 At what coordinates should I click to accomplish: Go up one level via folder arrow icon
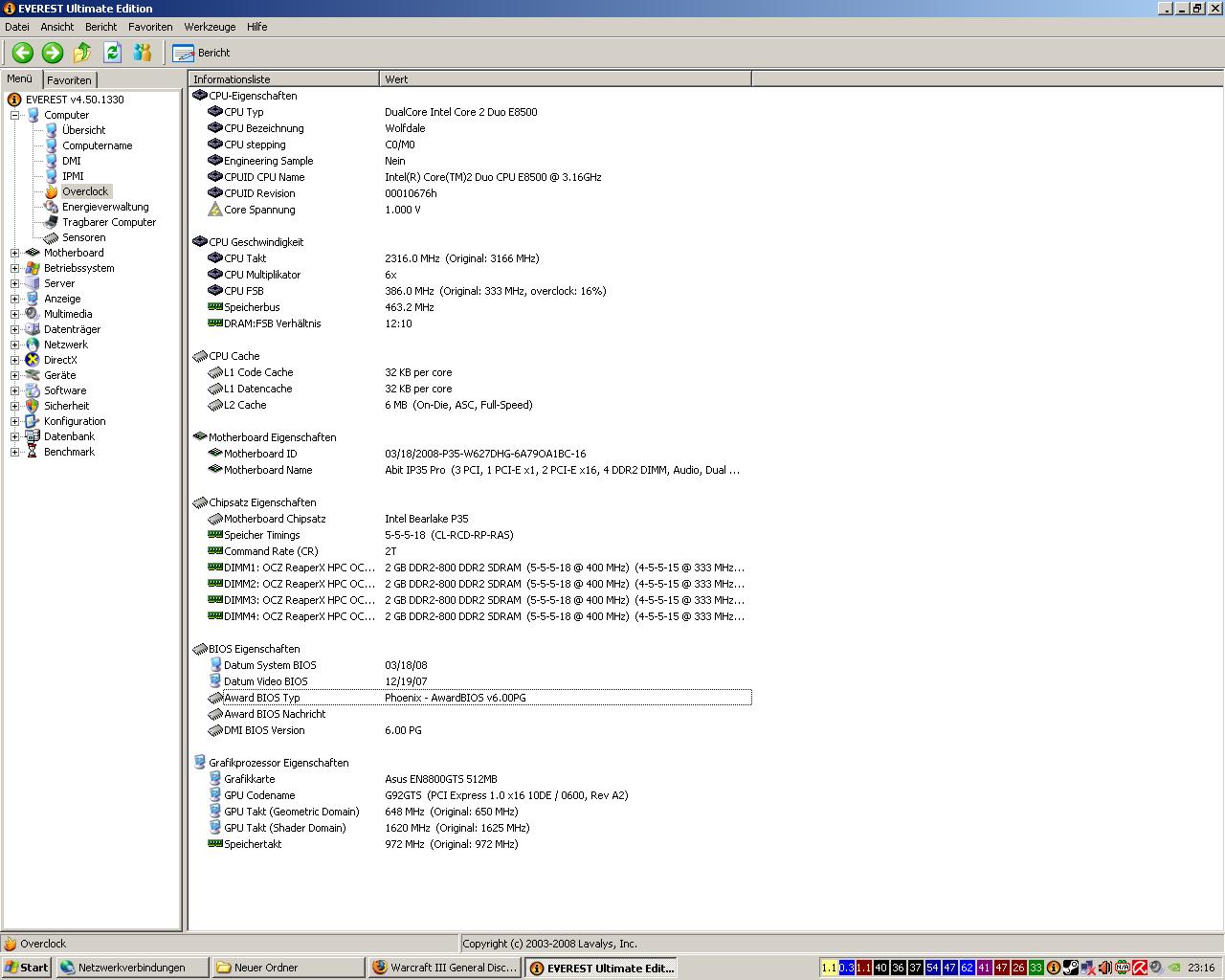[x=82, y=53]
